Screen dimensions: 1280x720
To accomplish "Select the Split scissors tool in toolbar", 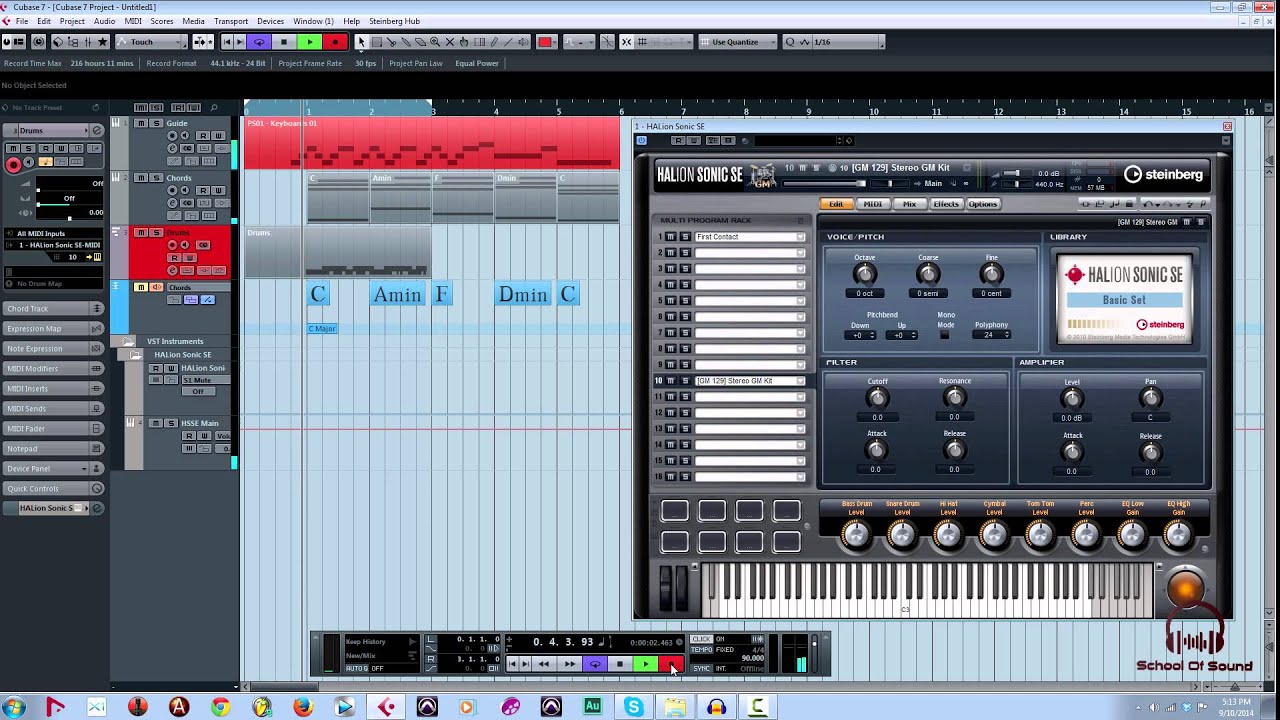I will click(391, 42).
